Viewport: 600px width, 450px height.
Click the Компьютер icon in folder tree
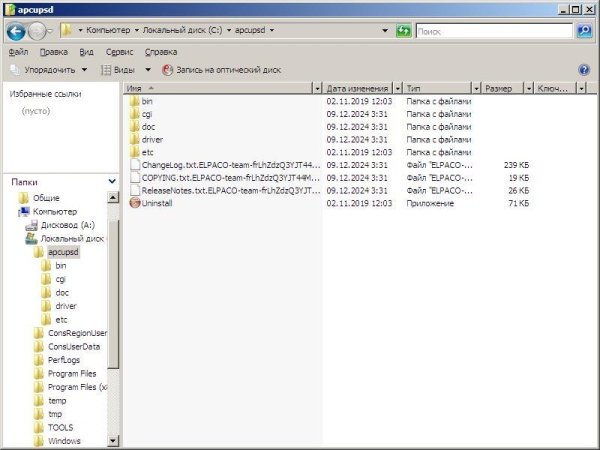[x=24, y=212]
